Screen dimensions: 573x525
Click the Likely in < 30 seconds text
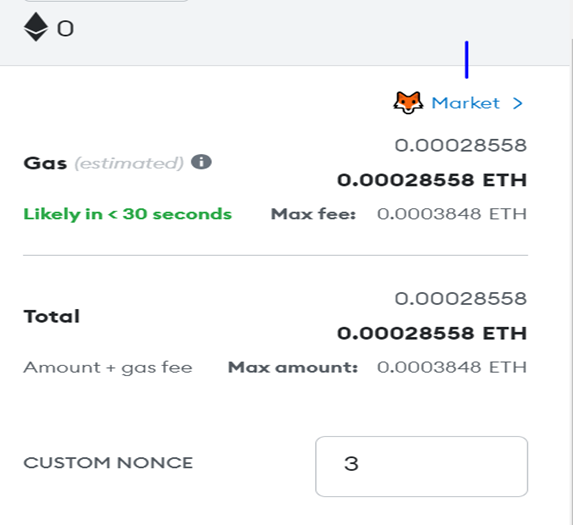coord(128,214)
